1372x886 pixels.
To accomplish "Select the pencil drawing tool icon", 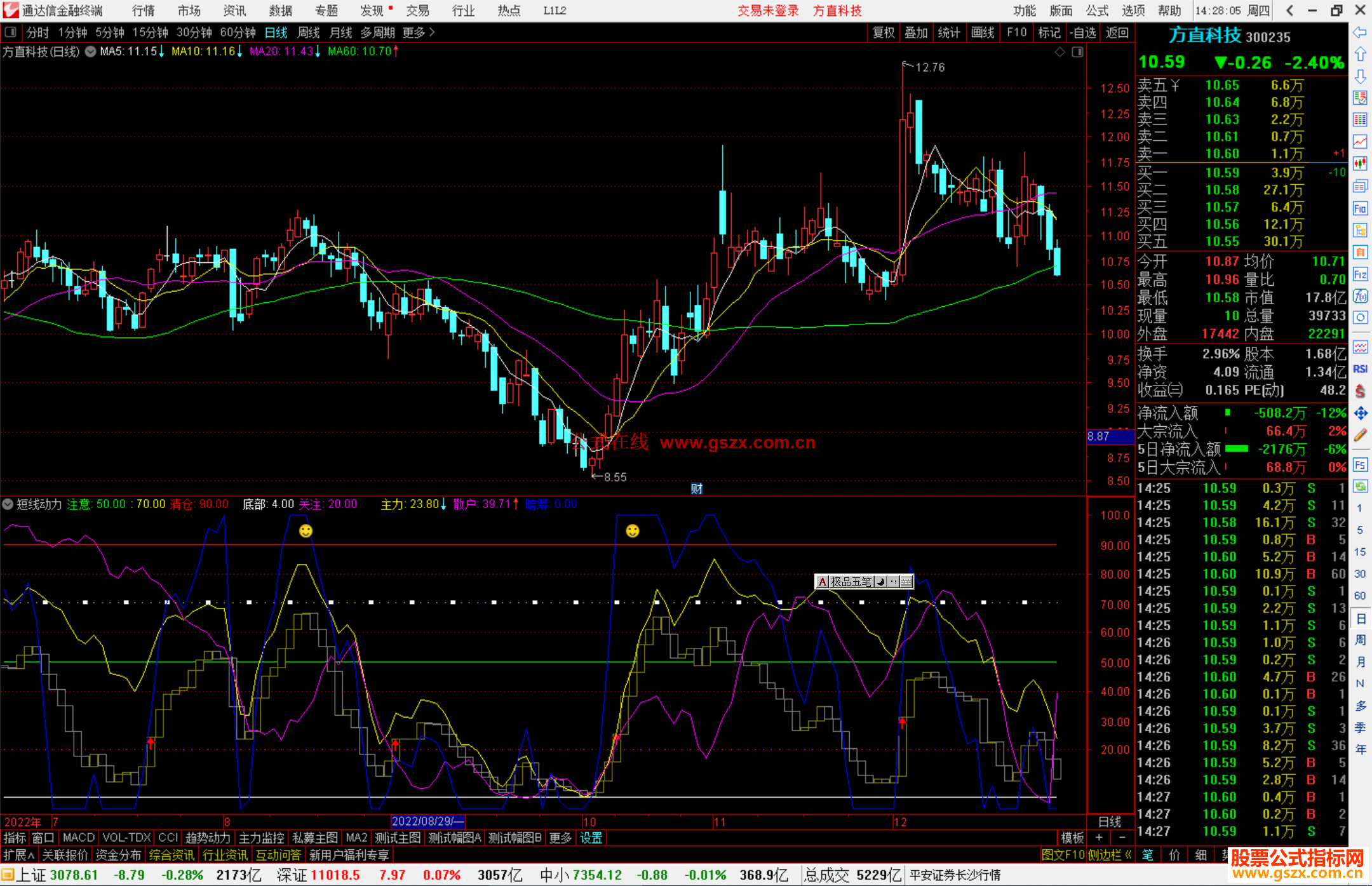I will click(1360, 436).
